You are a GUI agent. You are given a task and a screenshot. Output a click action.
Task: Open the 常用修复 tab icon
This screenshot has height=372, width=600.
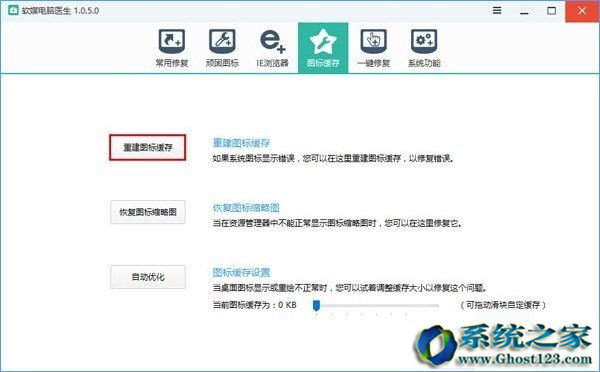[172, 41]
